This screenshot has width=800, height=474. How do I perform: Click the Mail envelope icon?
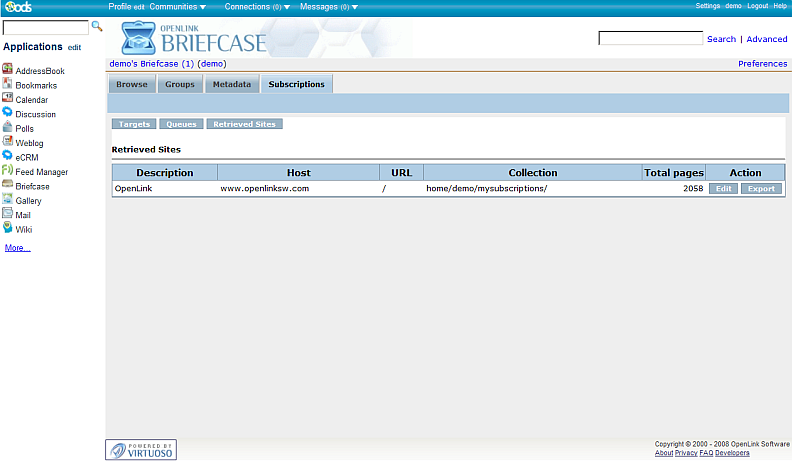point(8,214)
